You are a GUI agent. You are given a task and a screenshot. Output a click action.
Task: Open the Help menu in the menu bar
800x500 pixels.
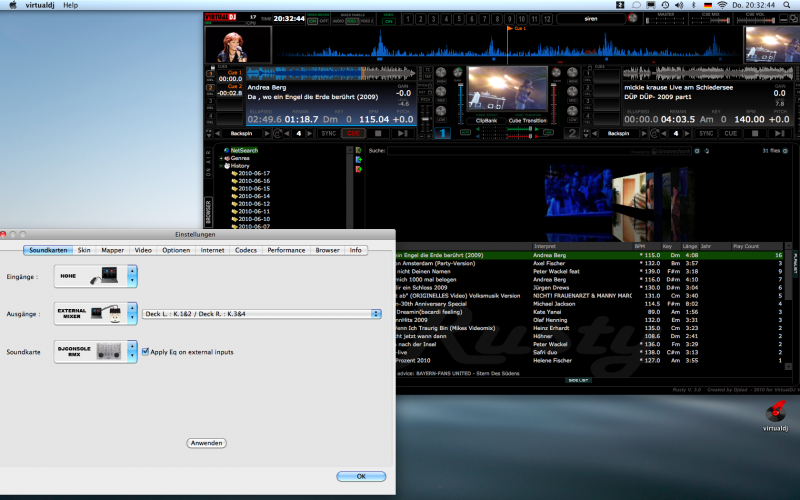[x=70, y=5]
